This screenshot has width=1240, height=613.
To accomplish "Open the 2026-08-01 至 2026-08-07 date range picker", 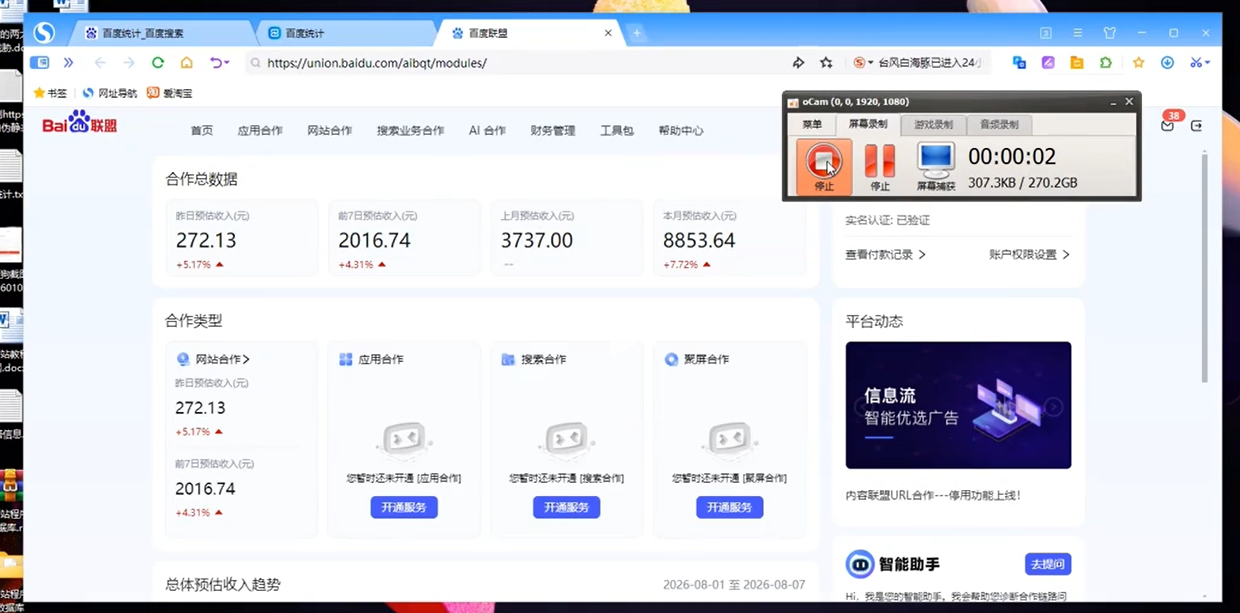I will point(734,585).
